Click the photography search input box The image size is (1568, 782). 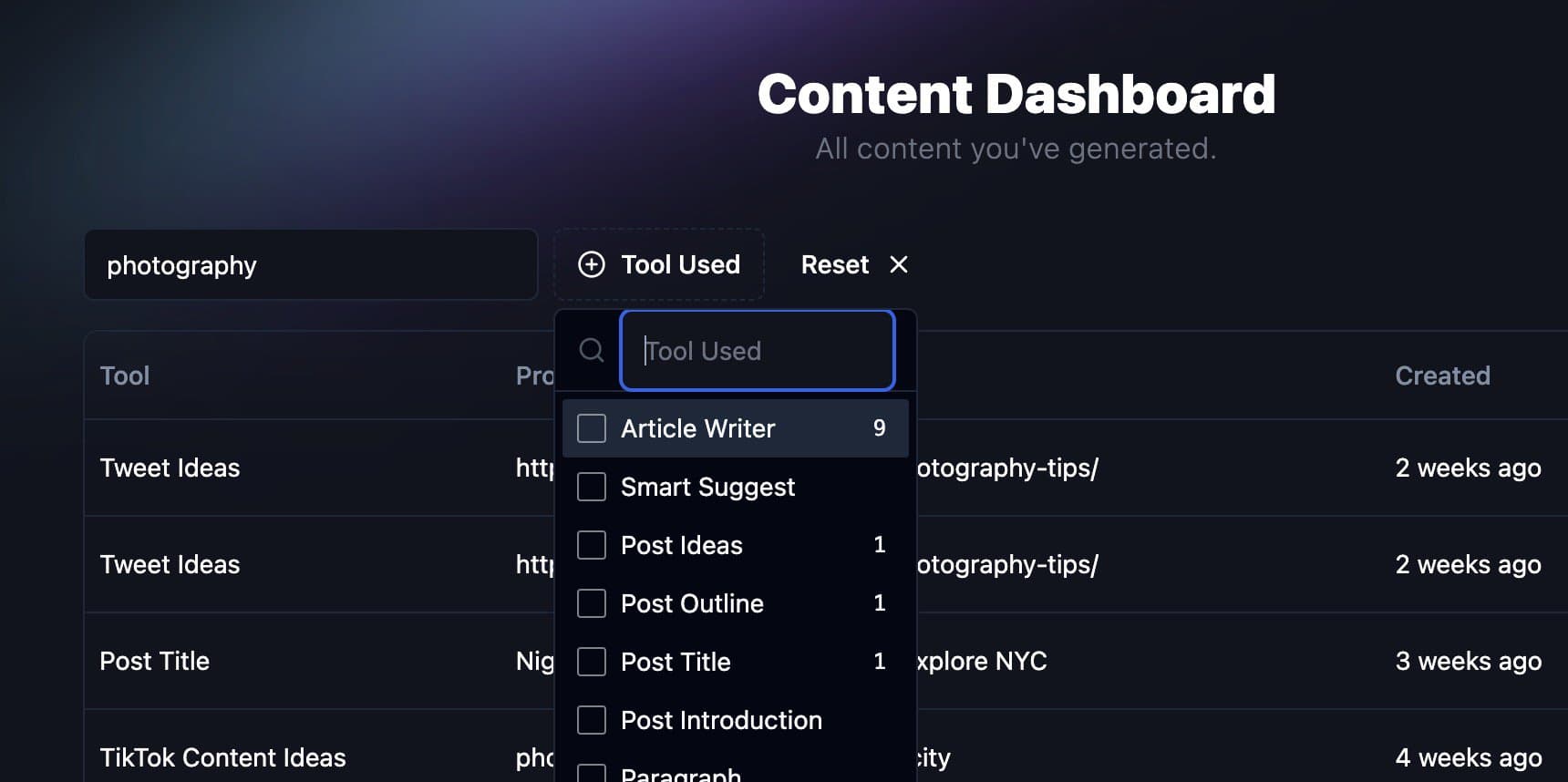click(311, 265)
